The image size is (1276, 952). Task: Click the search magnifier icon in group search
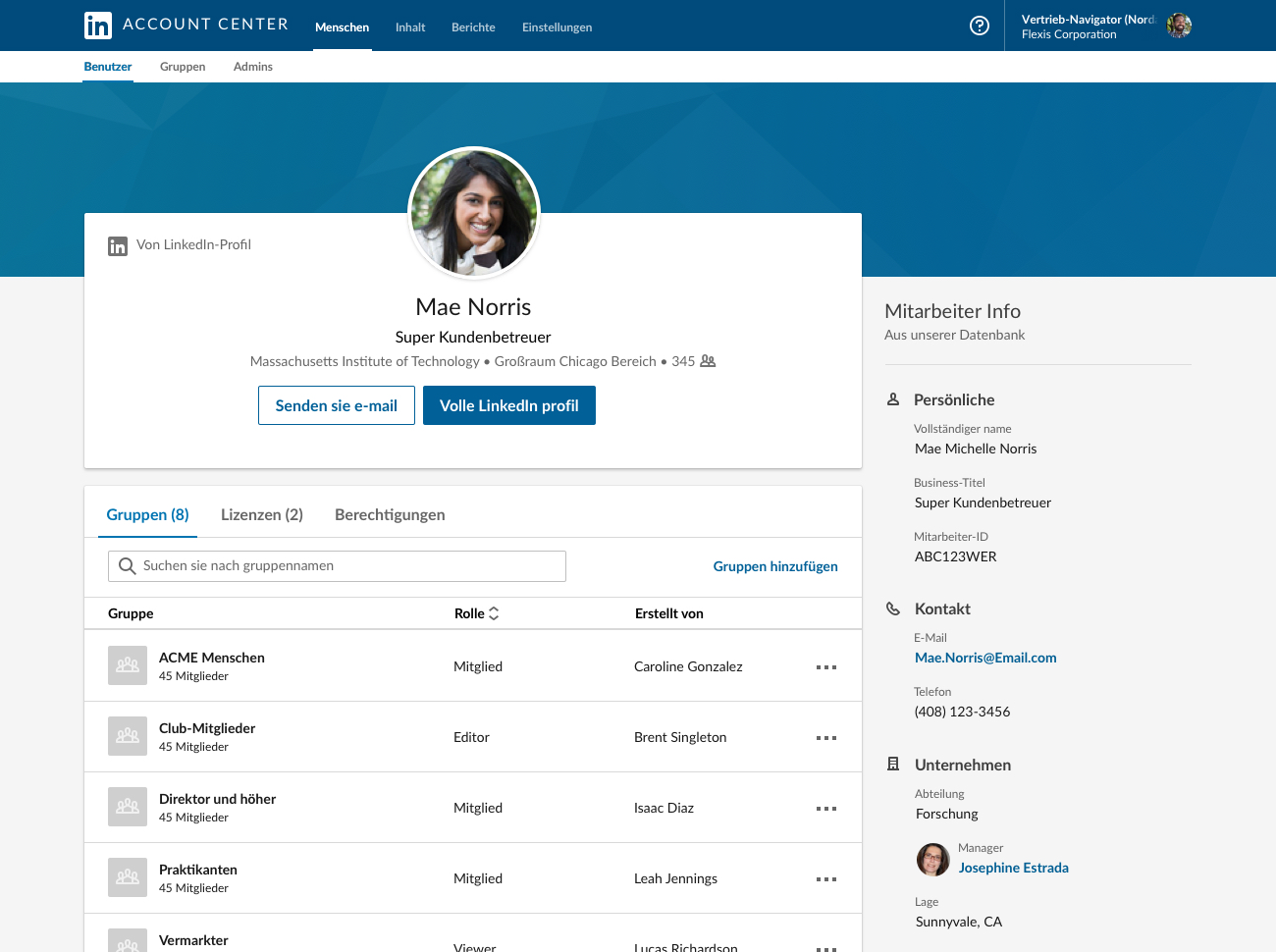pyautogui.click(x=127, y=566)
